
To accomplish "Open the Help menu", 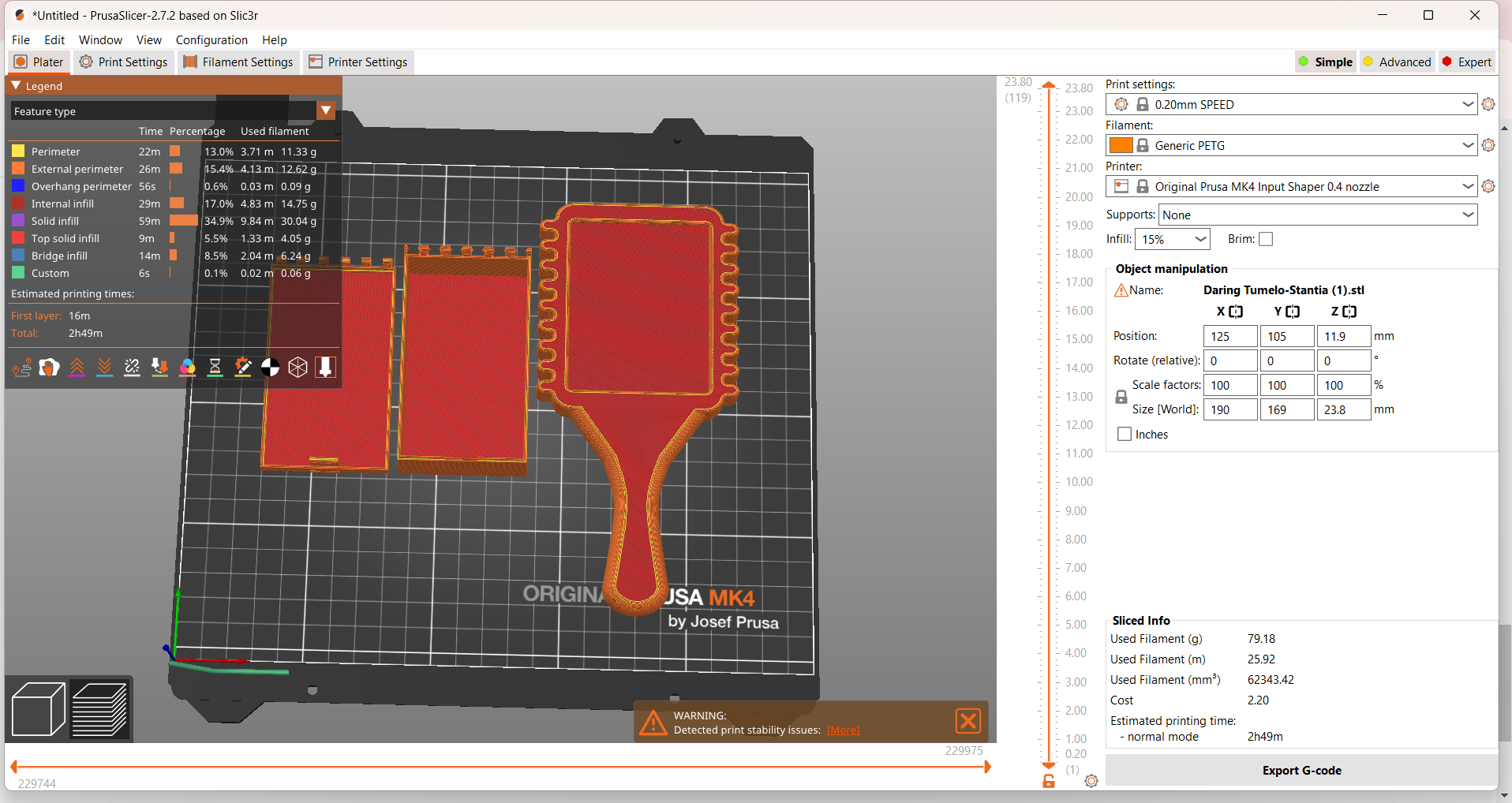I will coord(275,39).
